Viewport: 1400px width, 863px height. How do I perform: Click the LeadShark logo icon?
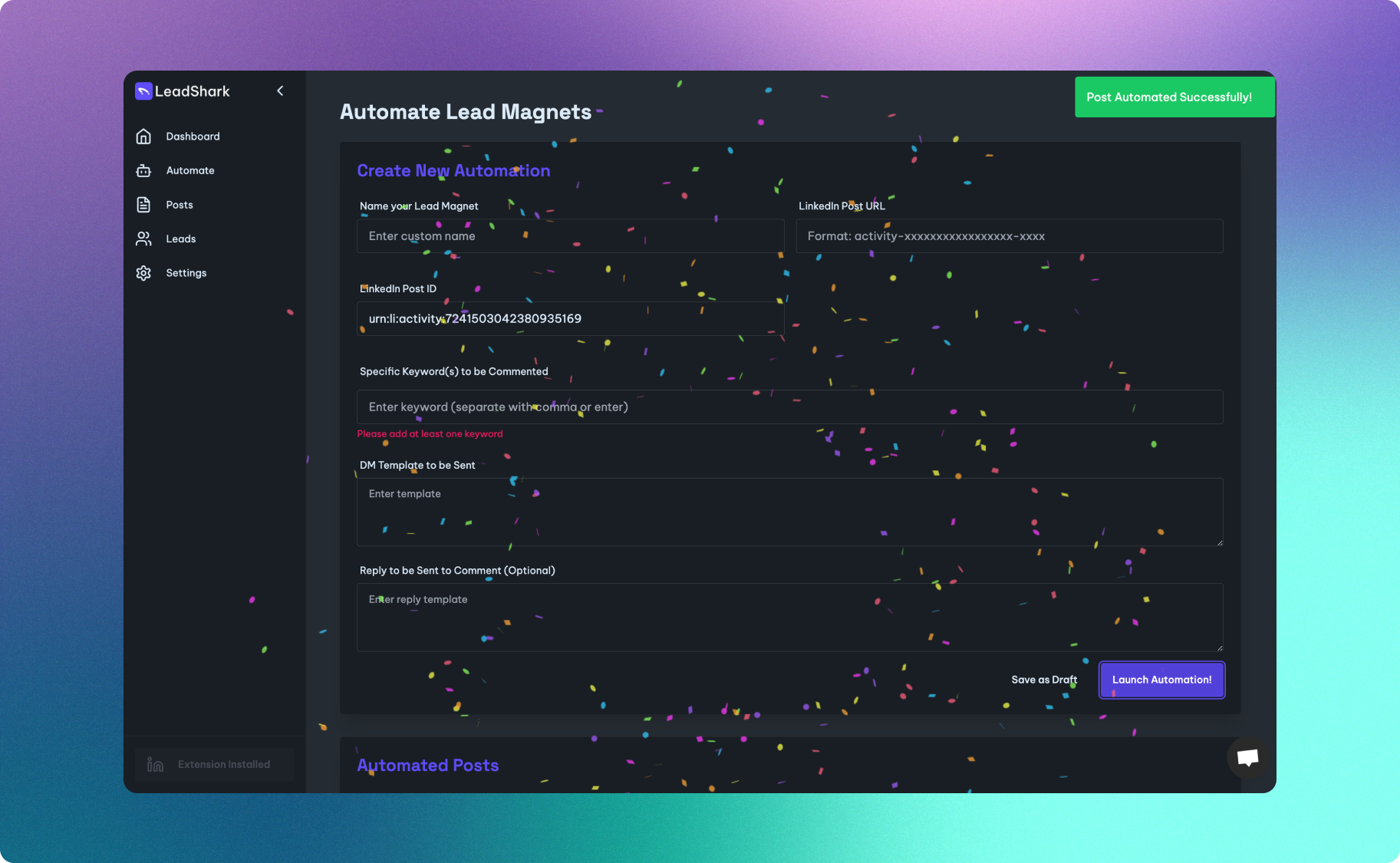point(143,91)
